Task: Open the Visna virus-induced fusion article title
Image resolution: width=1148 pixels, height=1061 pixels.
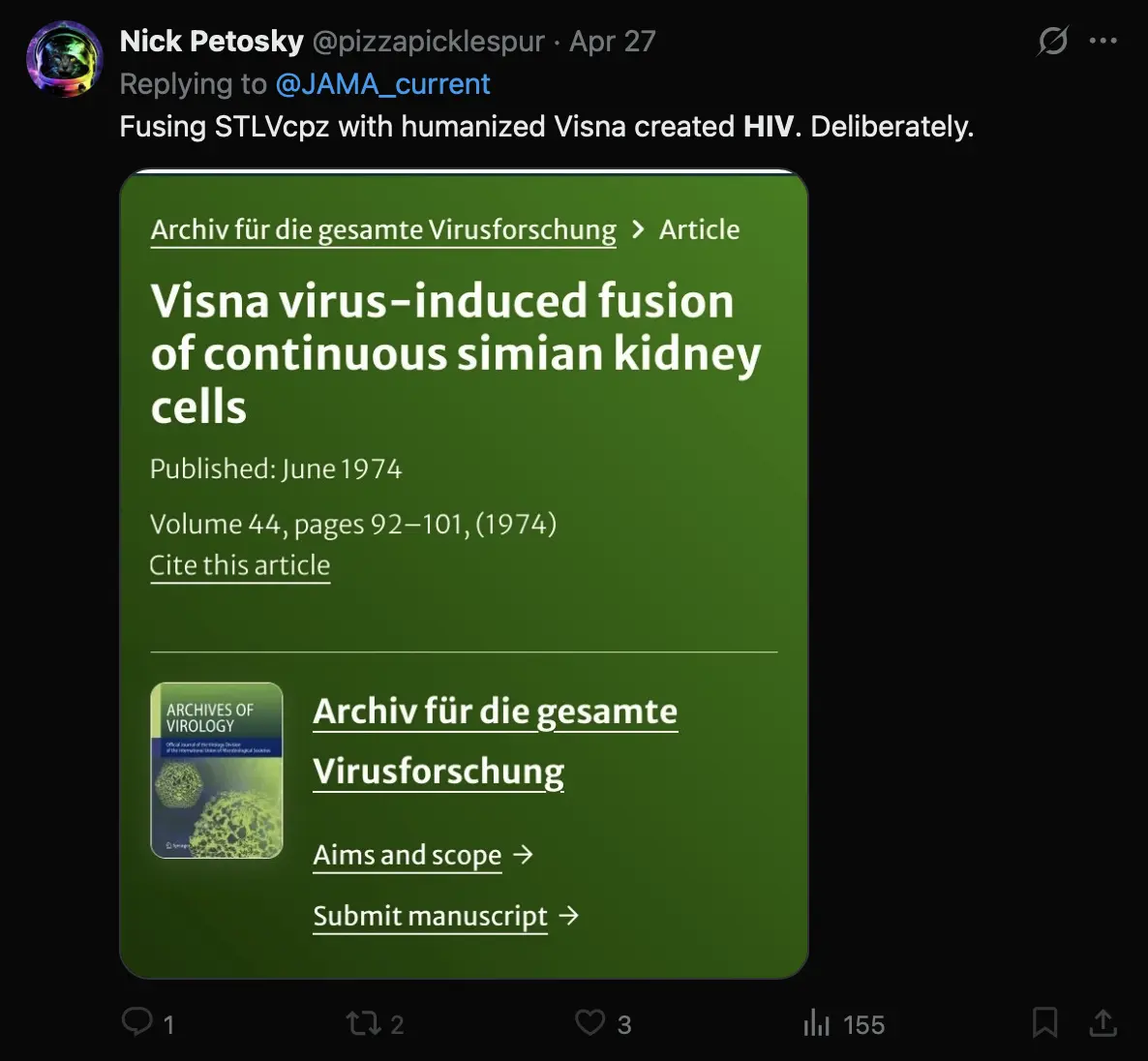Action: coord(455,353)
